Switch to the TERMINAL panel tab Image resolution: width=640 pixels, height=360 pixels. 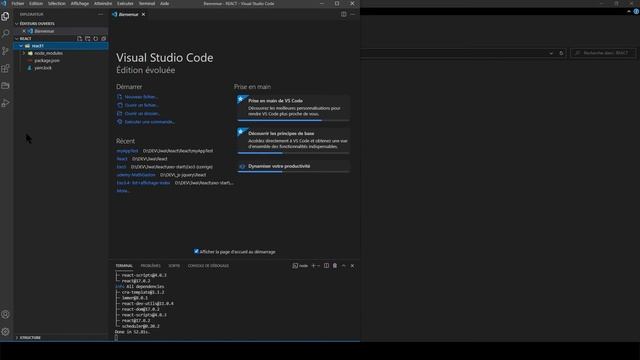124,266
